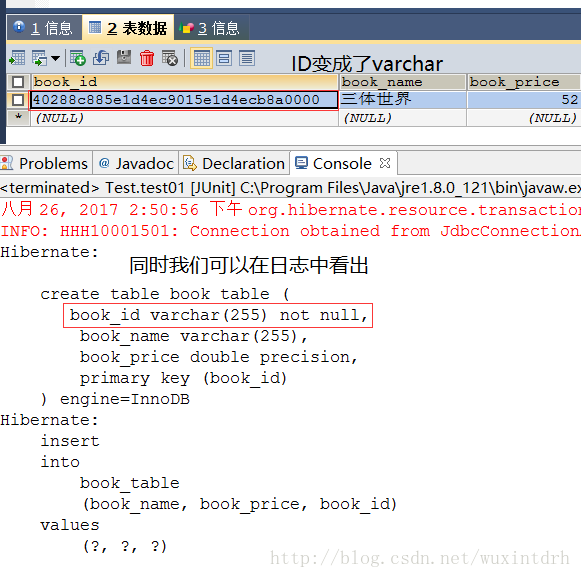
Task: Click the duplicate current row icon
Action: click(101, 58)
